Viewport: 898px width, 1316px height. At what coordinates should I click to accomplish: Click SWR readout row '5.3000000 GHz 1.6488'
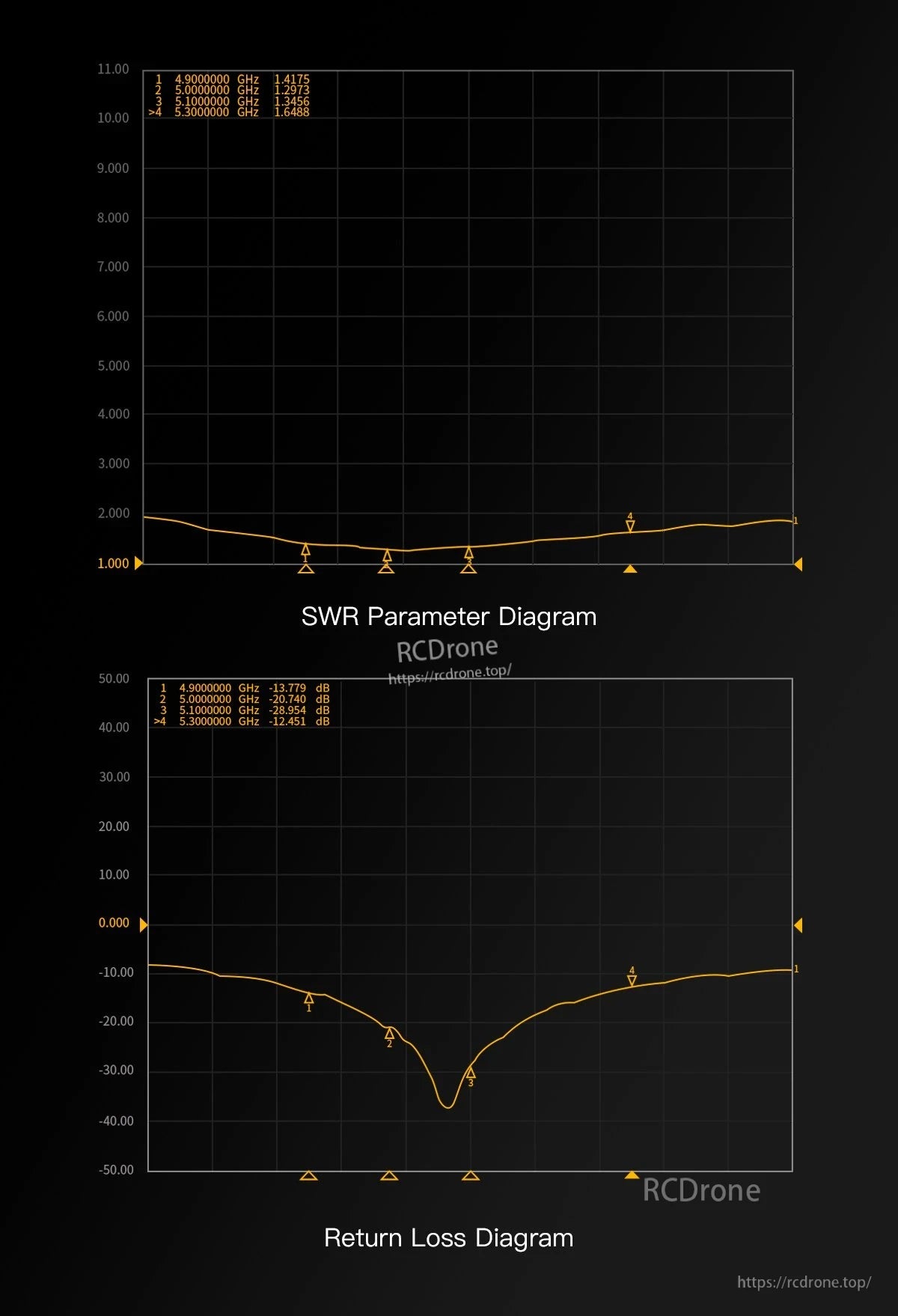[x=229, y=112]
